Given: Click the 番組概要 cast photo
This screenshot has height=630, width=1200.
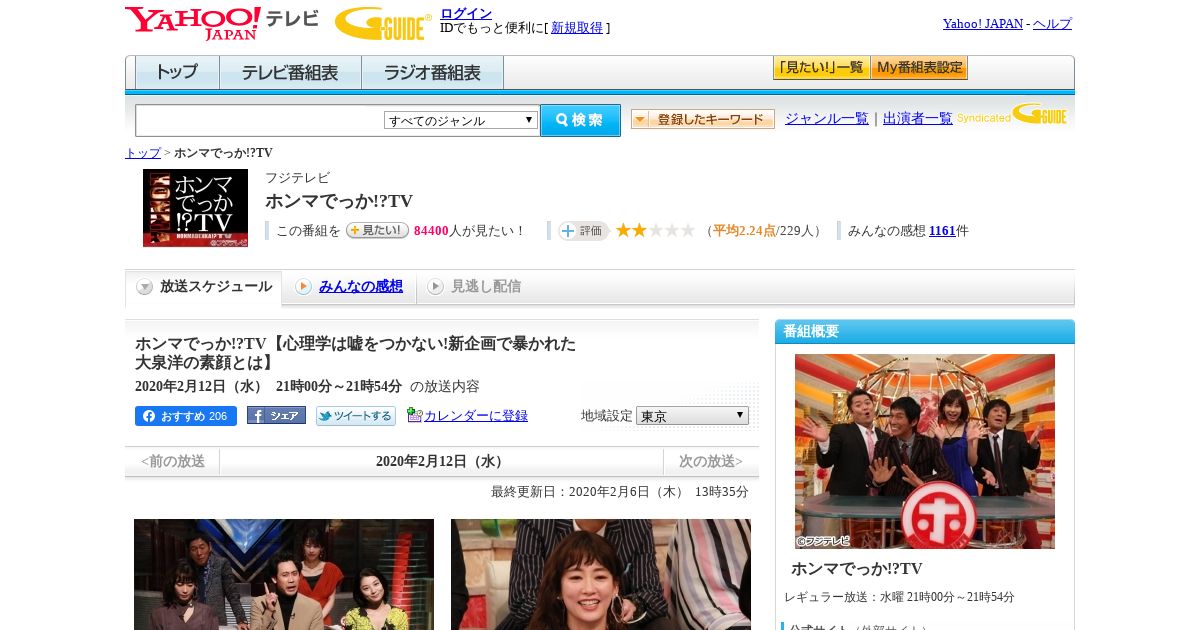Looking at the screenshot, I should 925,451.
